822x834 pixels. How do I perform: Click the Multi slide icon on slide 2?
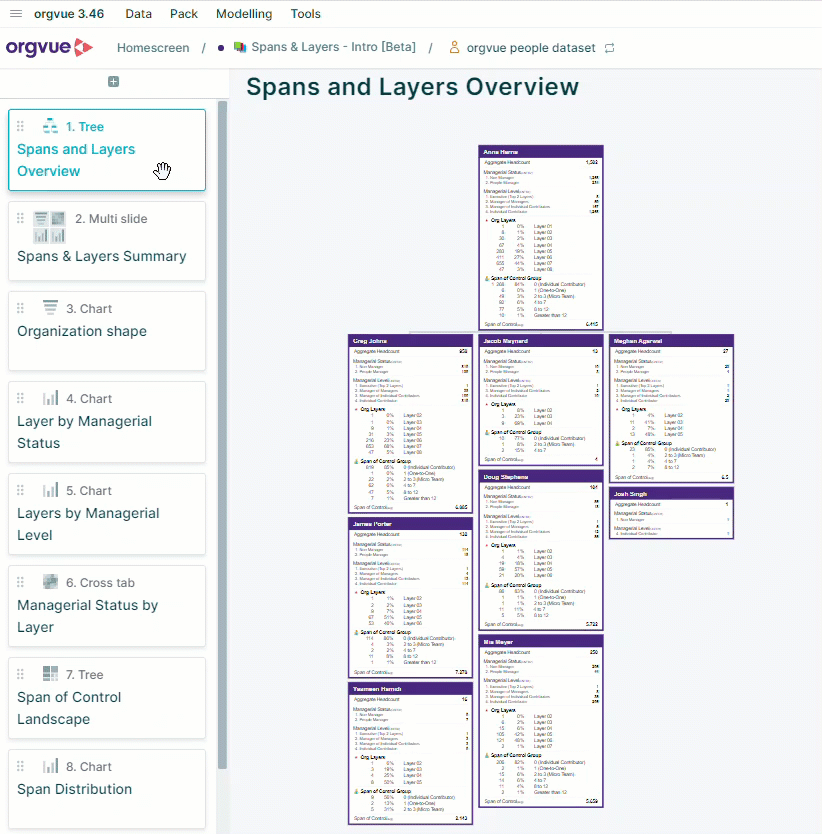point(49,227)
